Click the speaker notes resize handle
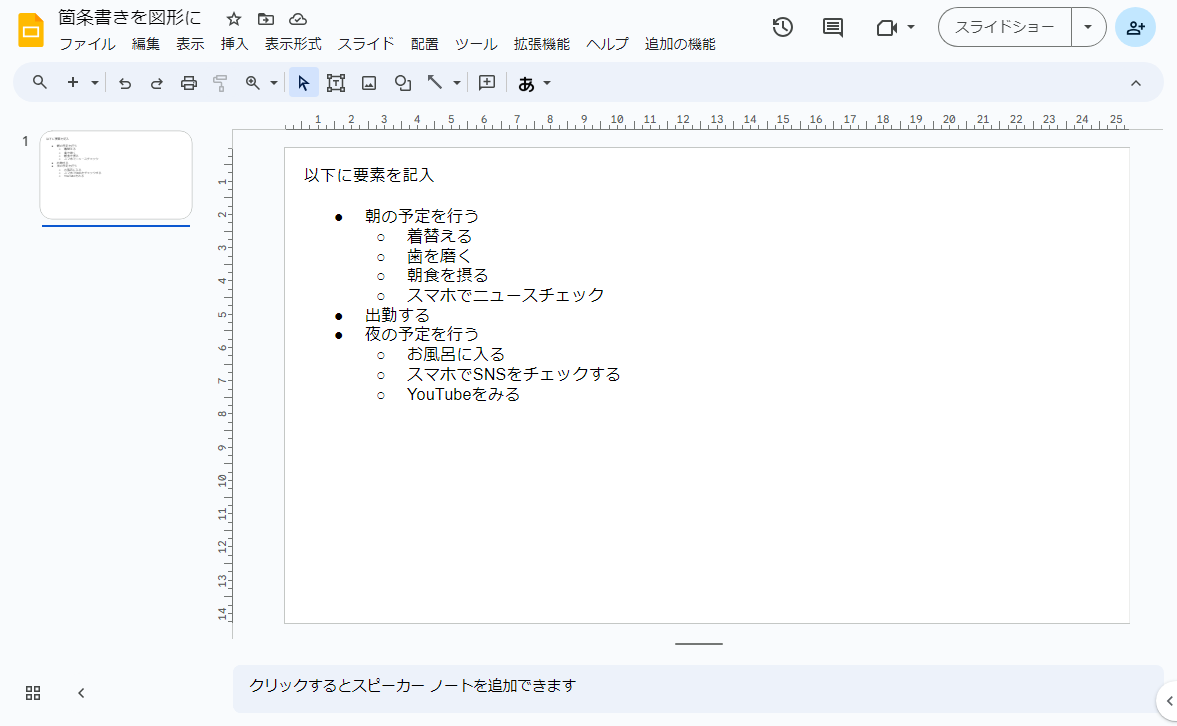1177x726 pixels. 698,643
